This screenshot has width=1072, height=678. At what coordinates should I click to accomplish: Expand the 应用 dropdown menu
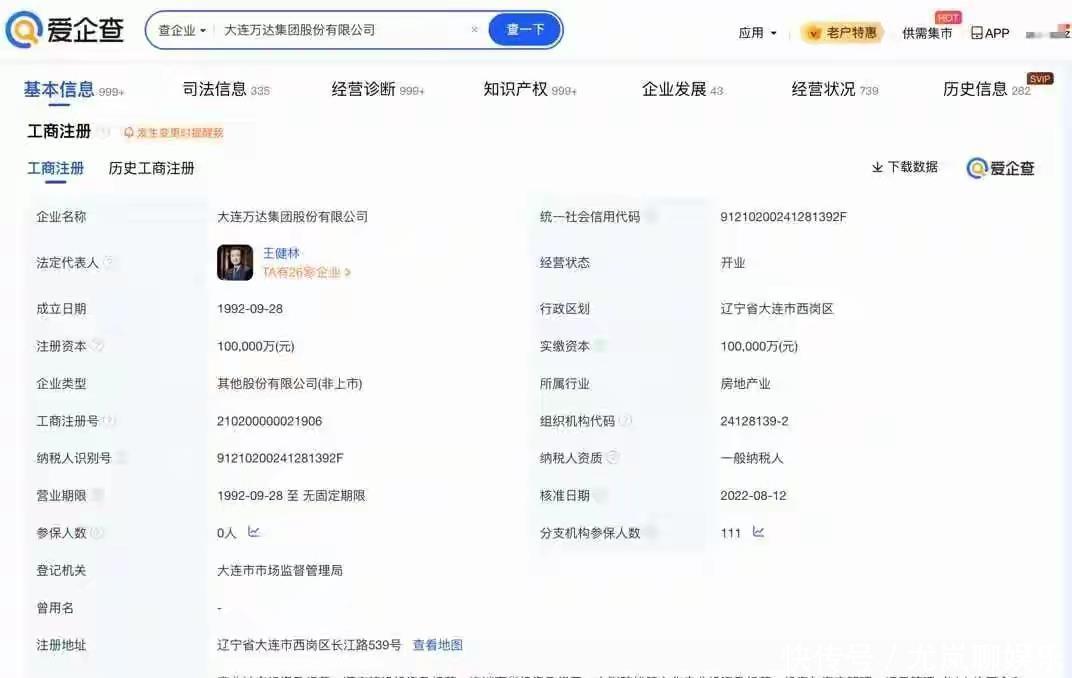pyautogui.click(x=757, y=33)
